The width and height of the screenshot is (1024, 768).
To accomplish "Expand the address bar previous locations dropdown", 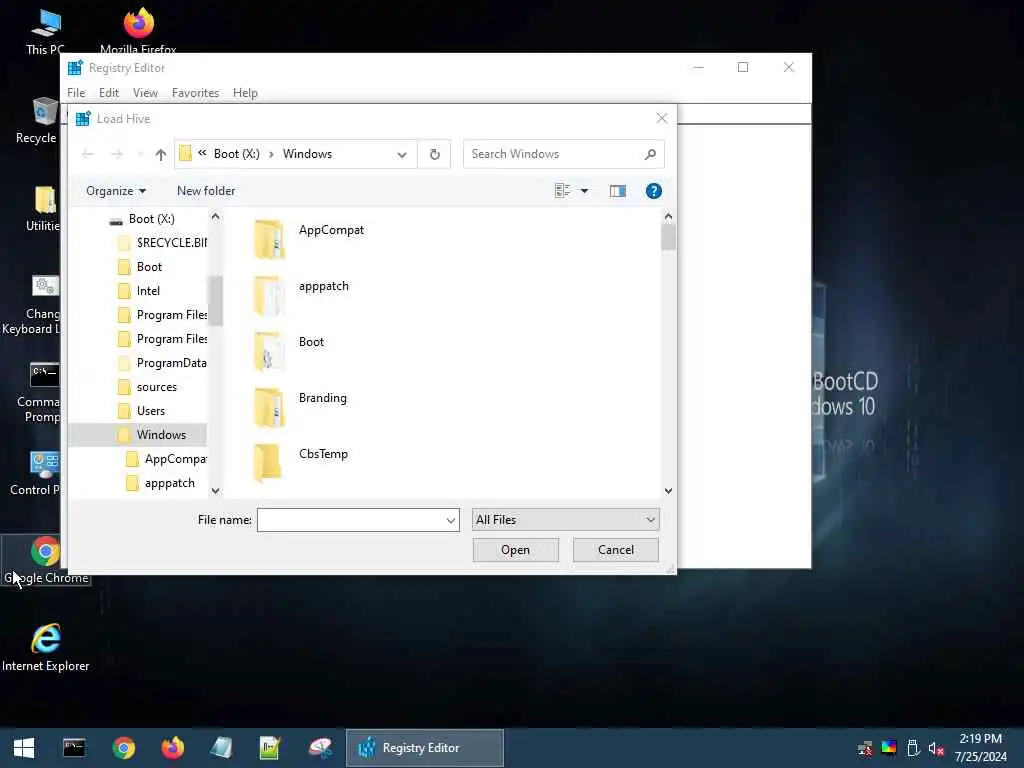I will click(402, 154).
